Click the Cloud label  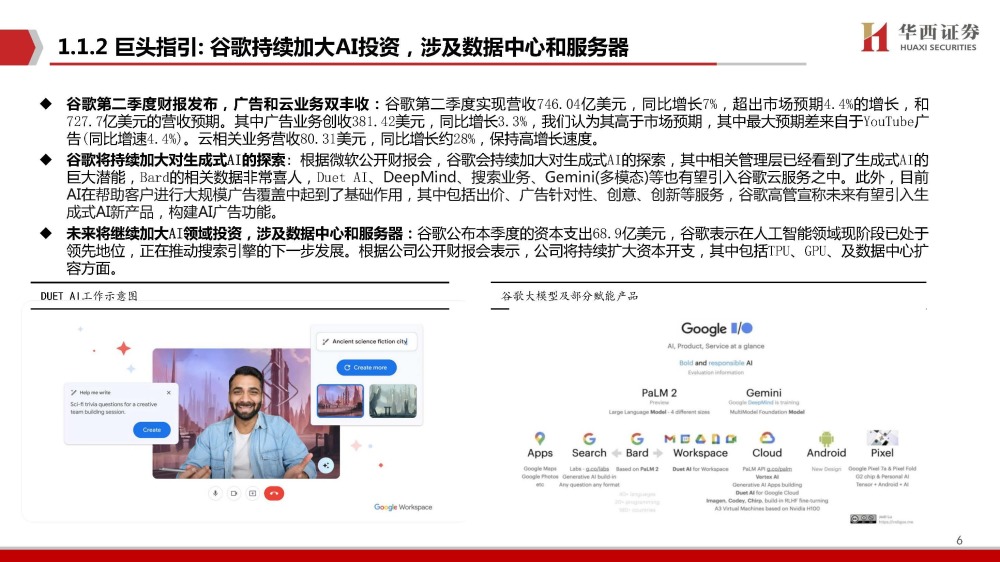pyautogui.click(x=767, y=453)
